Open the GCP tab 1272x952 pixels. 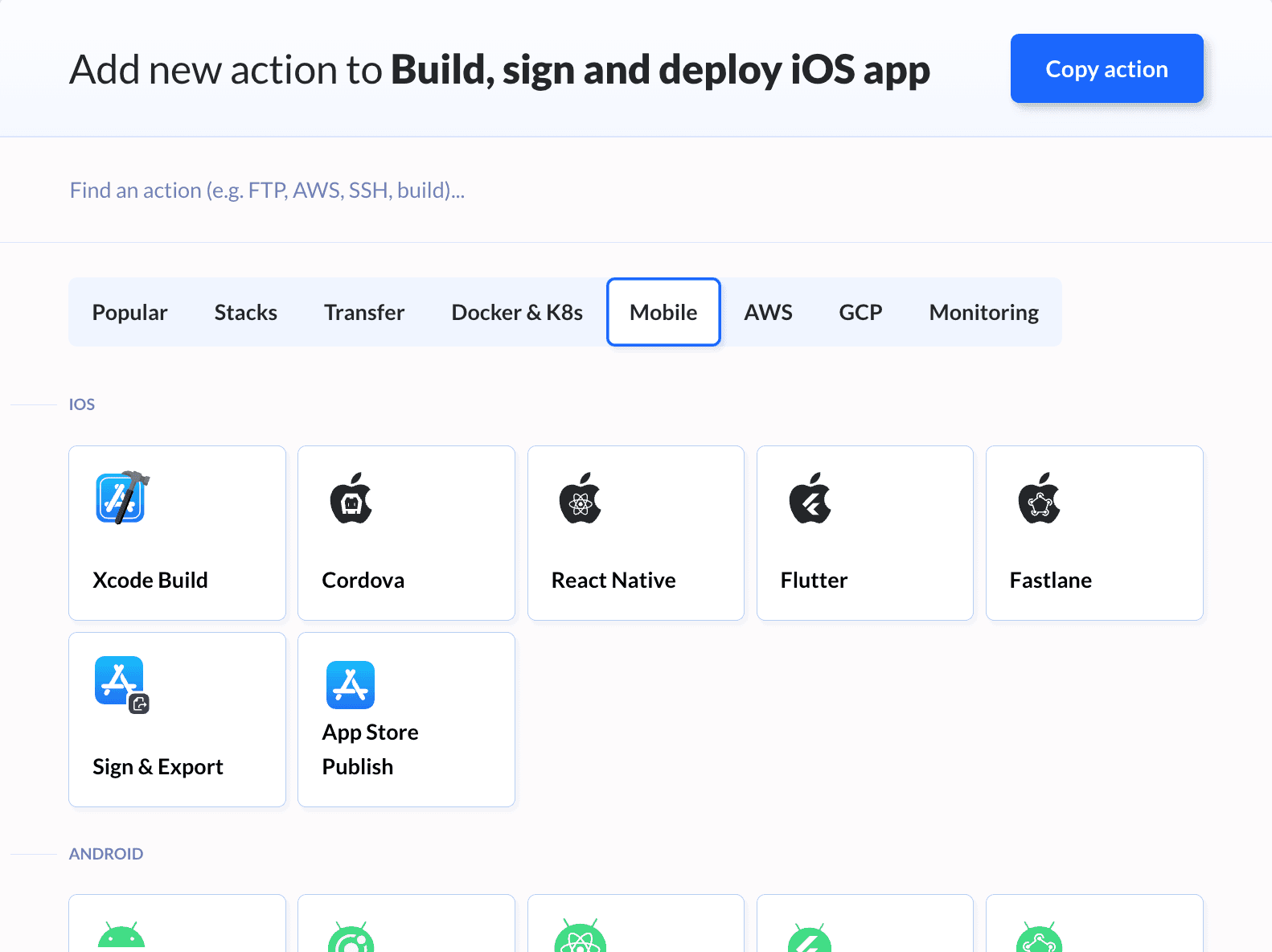point(861,312)
